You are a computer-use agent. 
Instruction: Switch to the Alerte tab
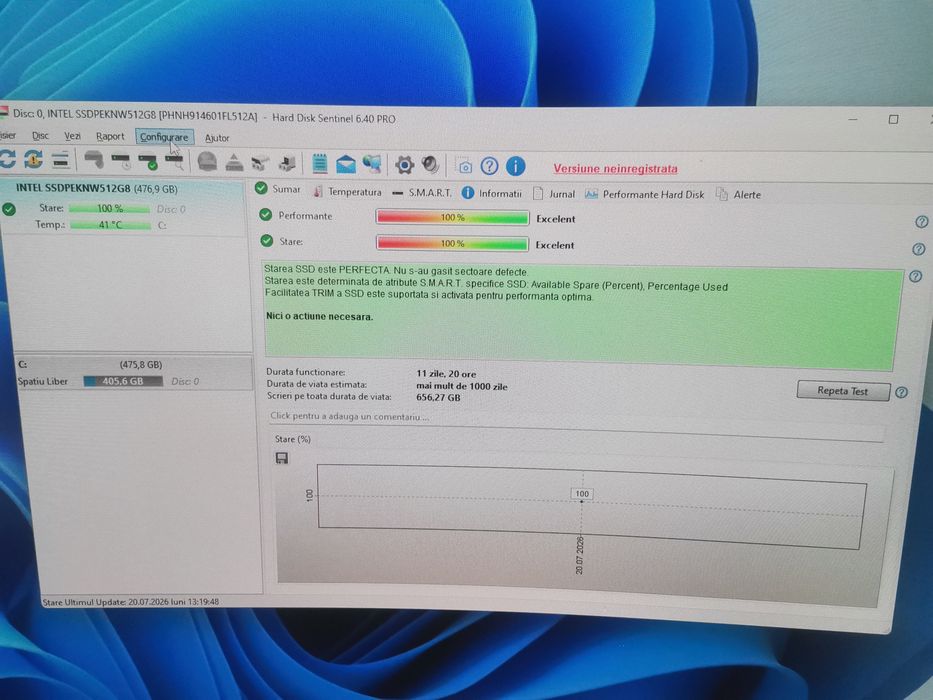(x=738, y=195)
